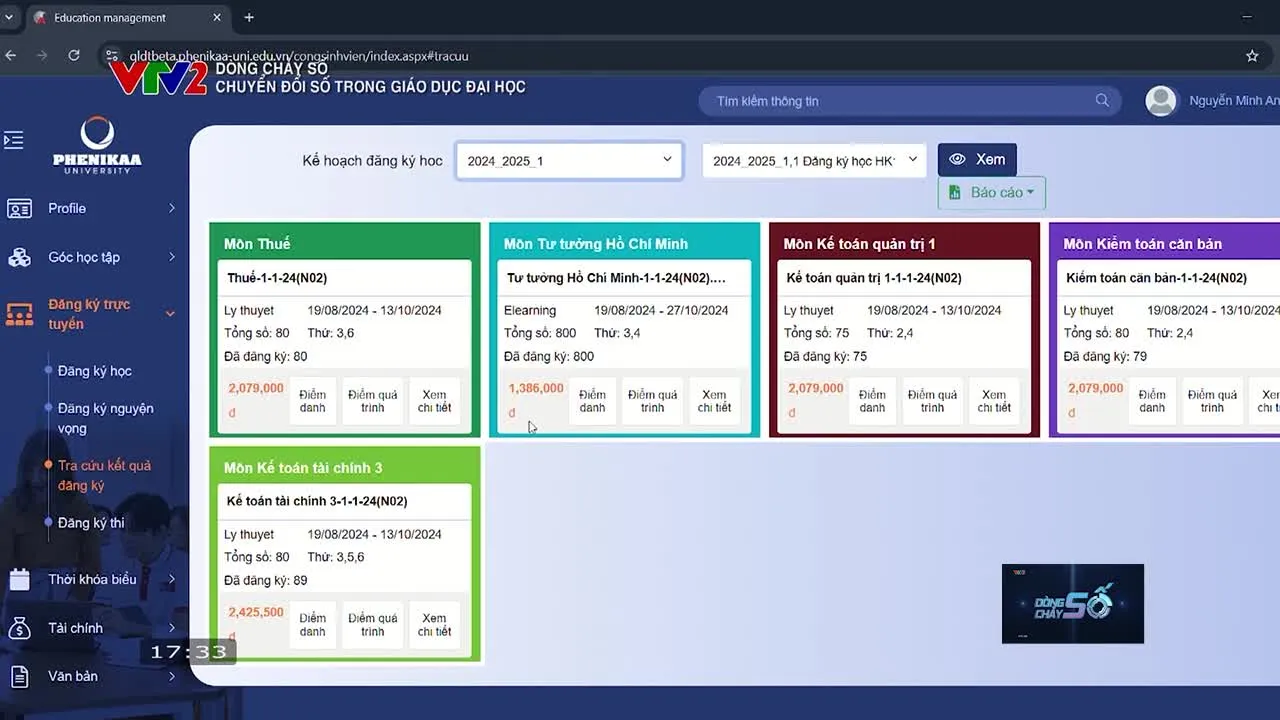Collapse the Đăng ký trực tuyến menu
The width and height of the screenshot is (1280, 720).
point(169,314)
